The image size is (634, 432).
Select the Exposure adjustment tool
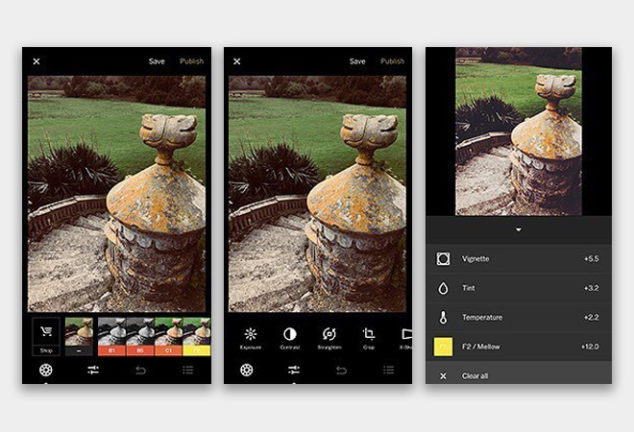pos(250,334)
